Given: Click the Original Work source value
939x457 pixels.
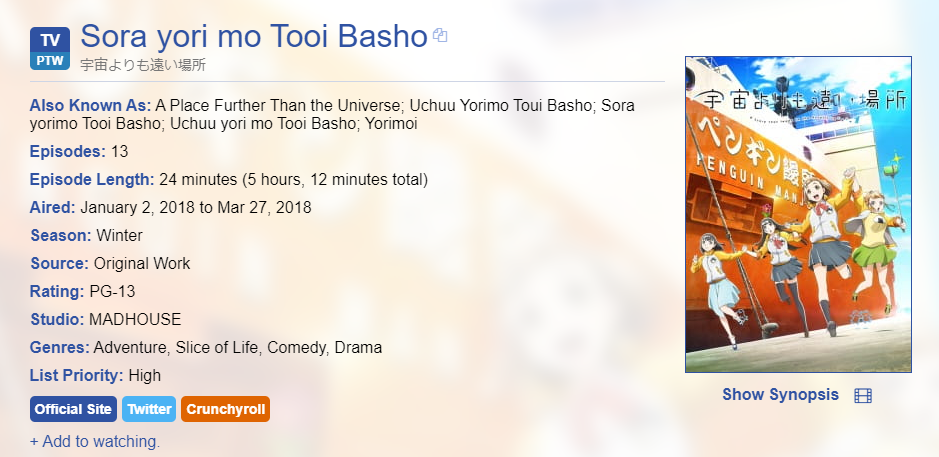Looking at the screenshot, I should pyautogui.click(x=142, y=264).
